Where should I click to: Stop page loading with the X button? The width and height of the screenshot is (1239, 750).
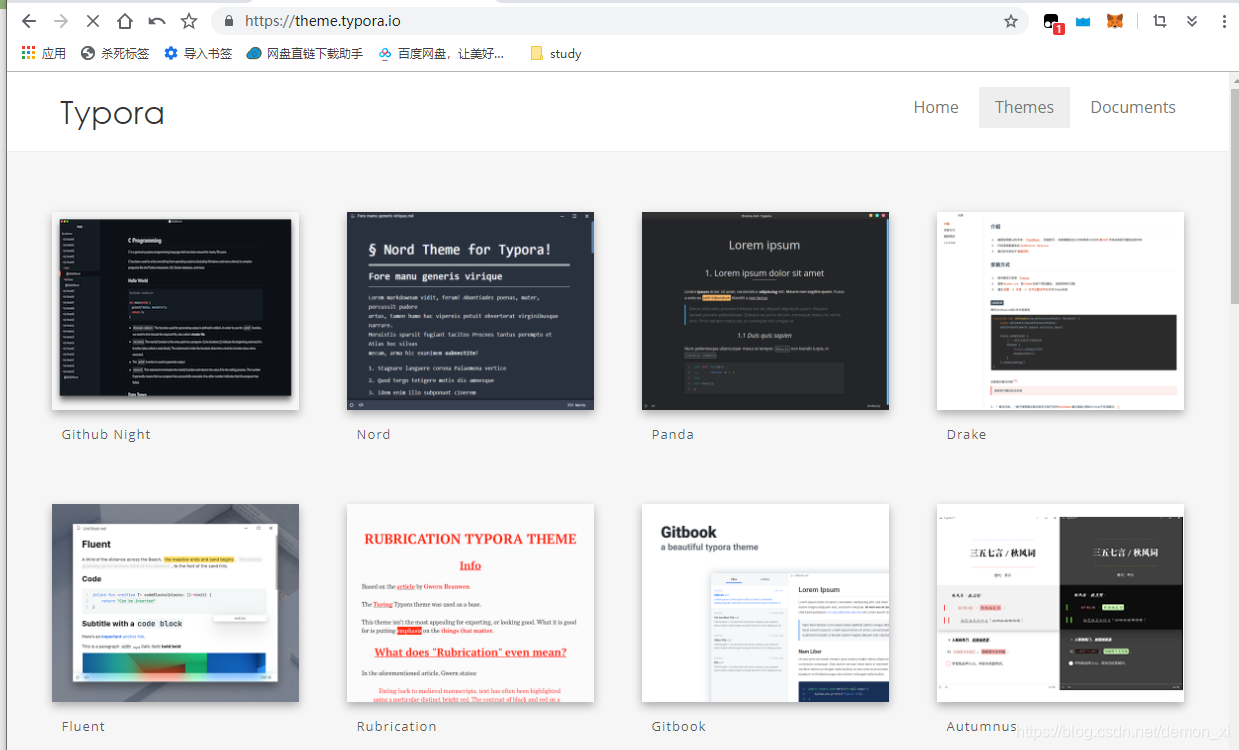coord(93,21)
